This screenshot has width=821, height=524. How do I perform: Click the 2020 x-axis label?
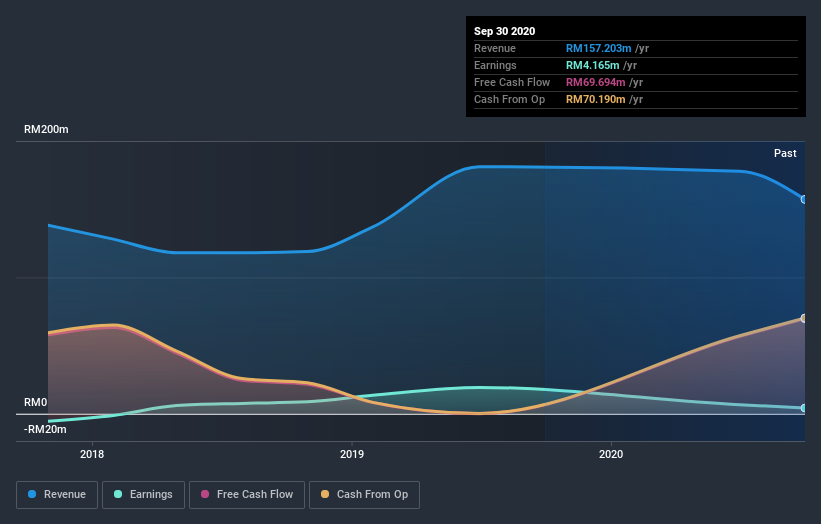coord(611,454)
